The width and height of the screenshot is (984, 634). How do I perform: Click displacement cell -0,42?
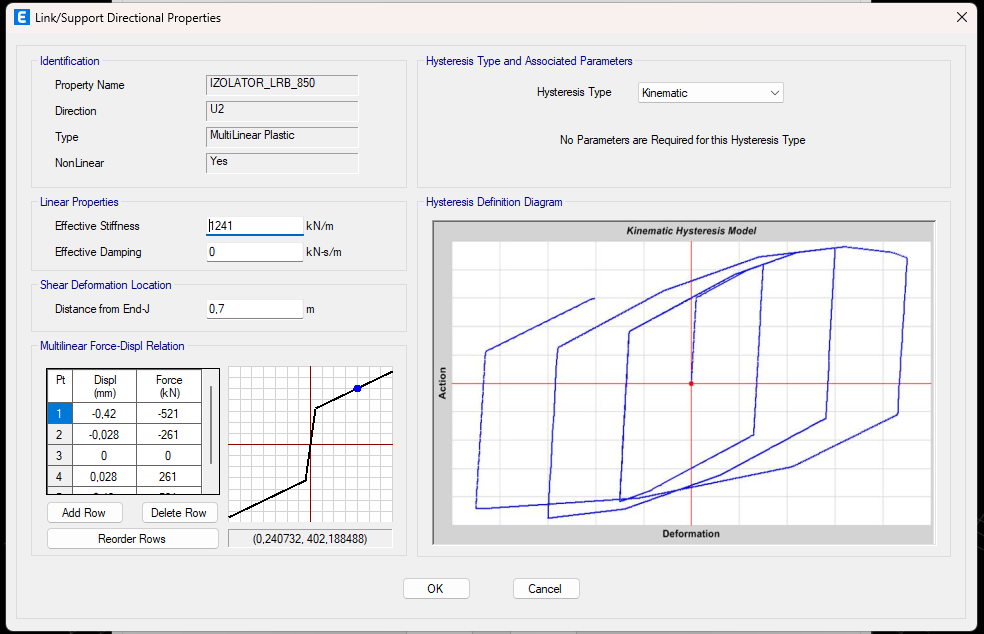pos(104,414)
